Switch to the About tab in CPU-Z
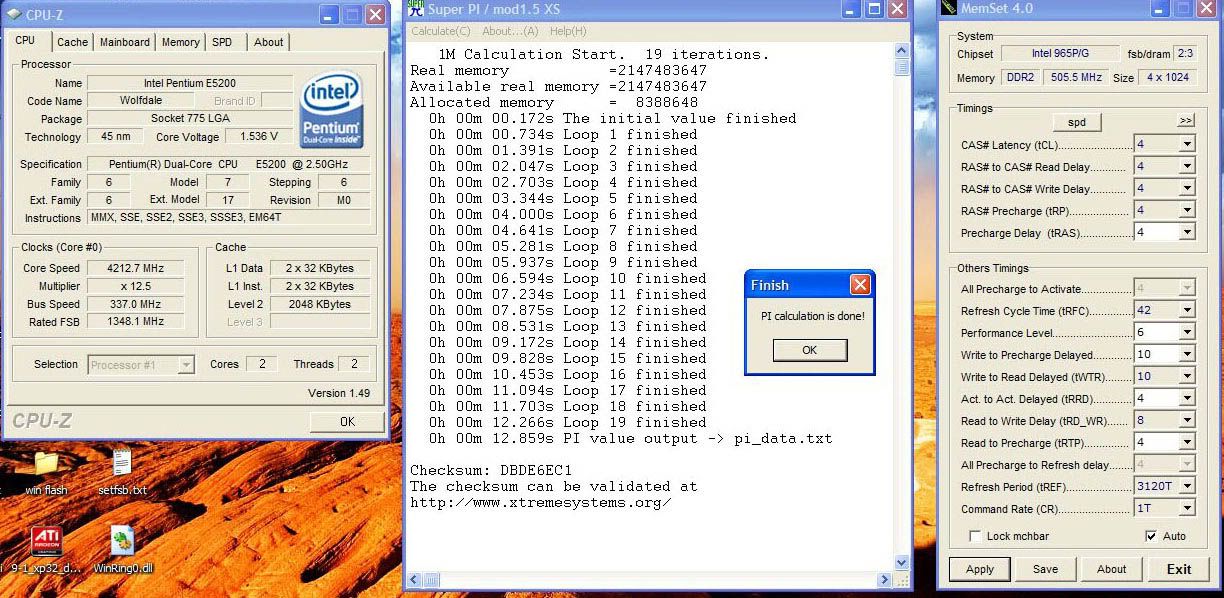The height and width of the screenshot is (598, 1224). pyautogui.click(x=268, y=42)
